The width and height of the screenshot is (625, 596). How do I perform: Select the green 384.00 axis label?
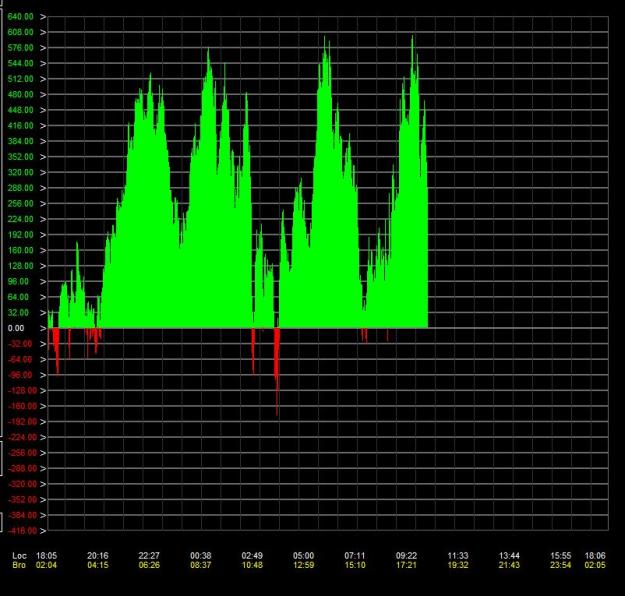pos(20,141)
